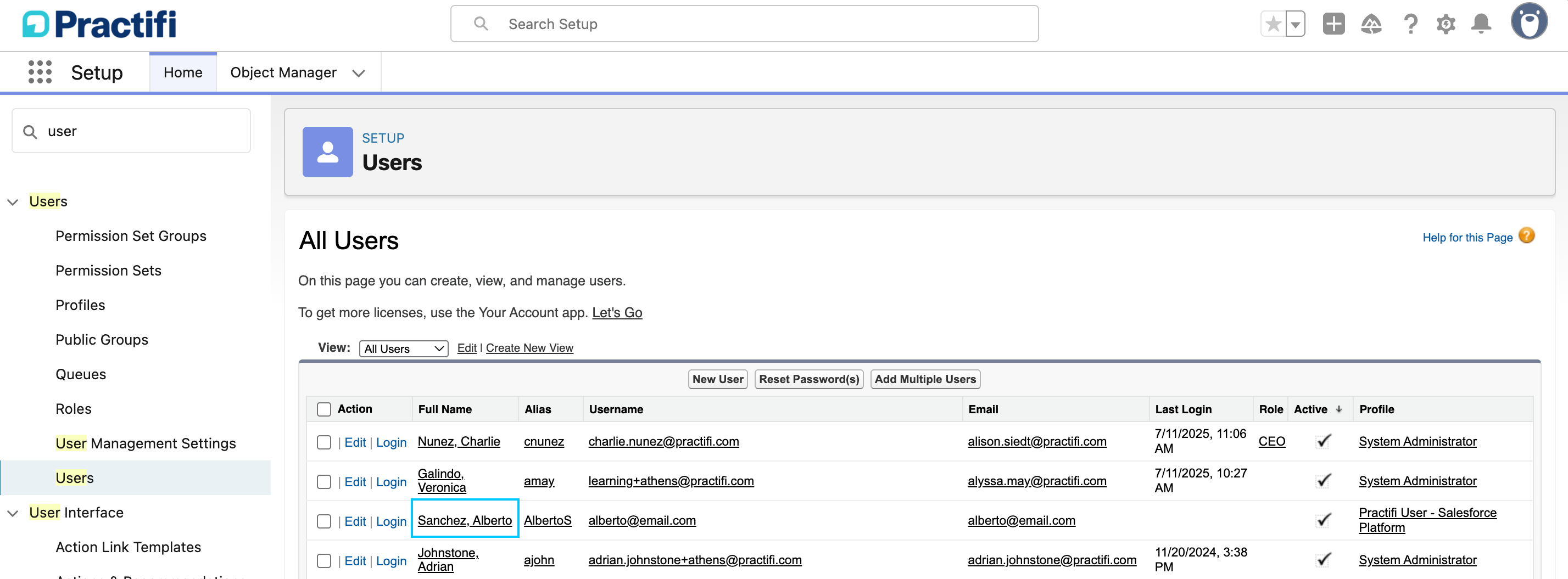
Task: Click the charlie.nunez@practifi.com username
Action: (x=663, y=442)
